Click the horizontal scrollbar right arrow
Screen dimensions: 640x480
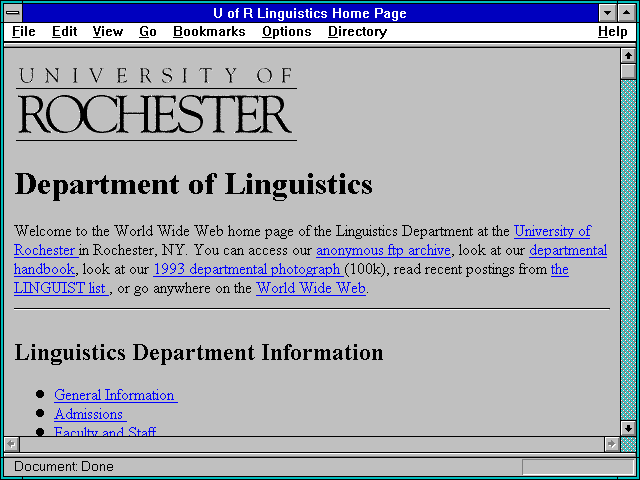pyautogui.click(x=612, y=444)
